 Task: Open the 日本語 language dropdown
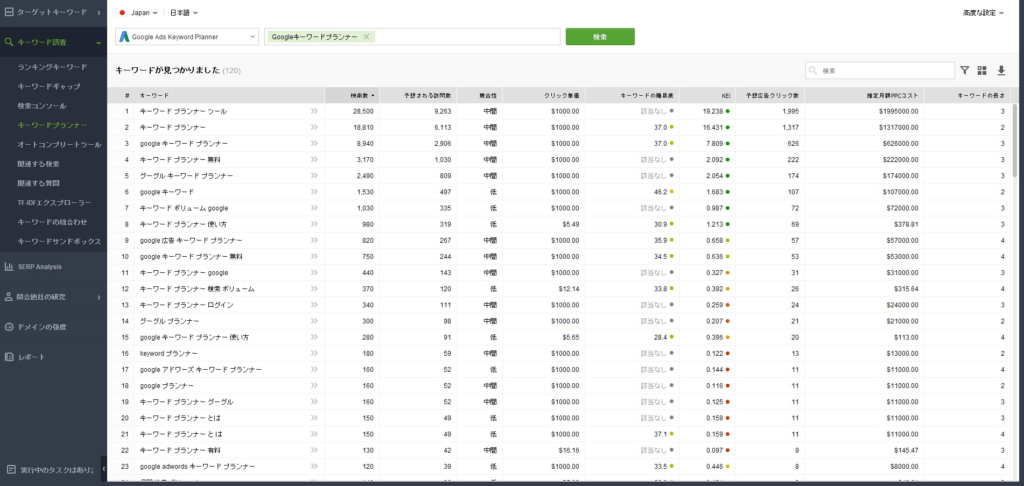(184, 12)
